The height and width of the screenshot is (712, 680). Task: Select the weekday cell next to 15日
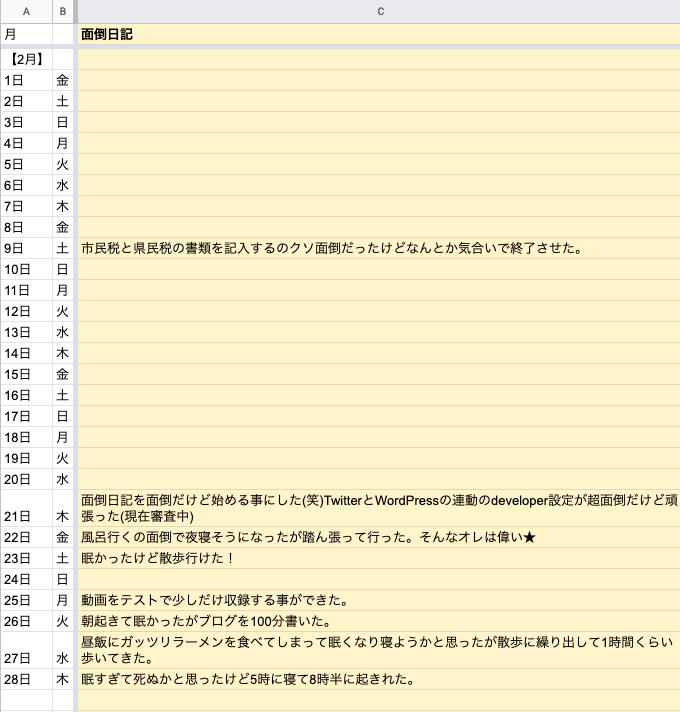point(63,374)
